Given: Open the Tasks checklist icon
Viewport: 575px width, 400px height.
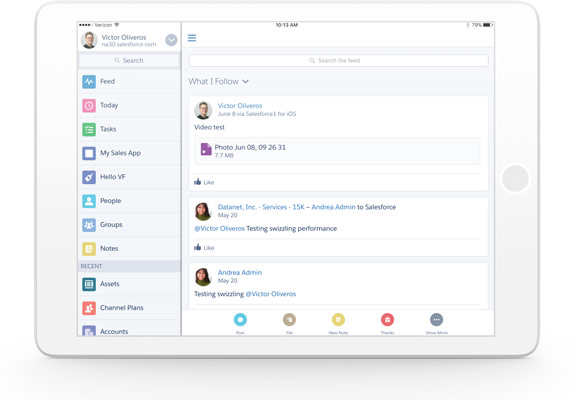Looking at the screenshot, I should point(89,129).
